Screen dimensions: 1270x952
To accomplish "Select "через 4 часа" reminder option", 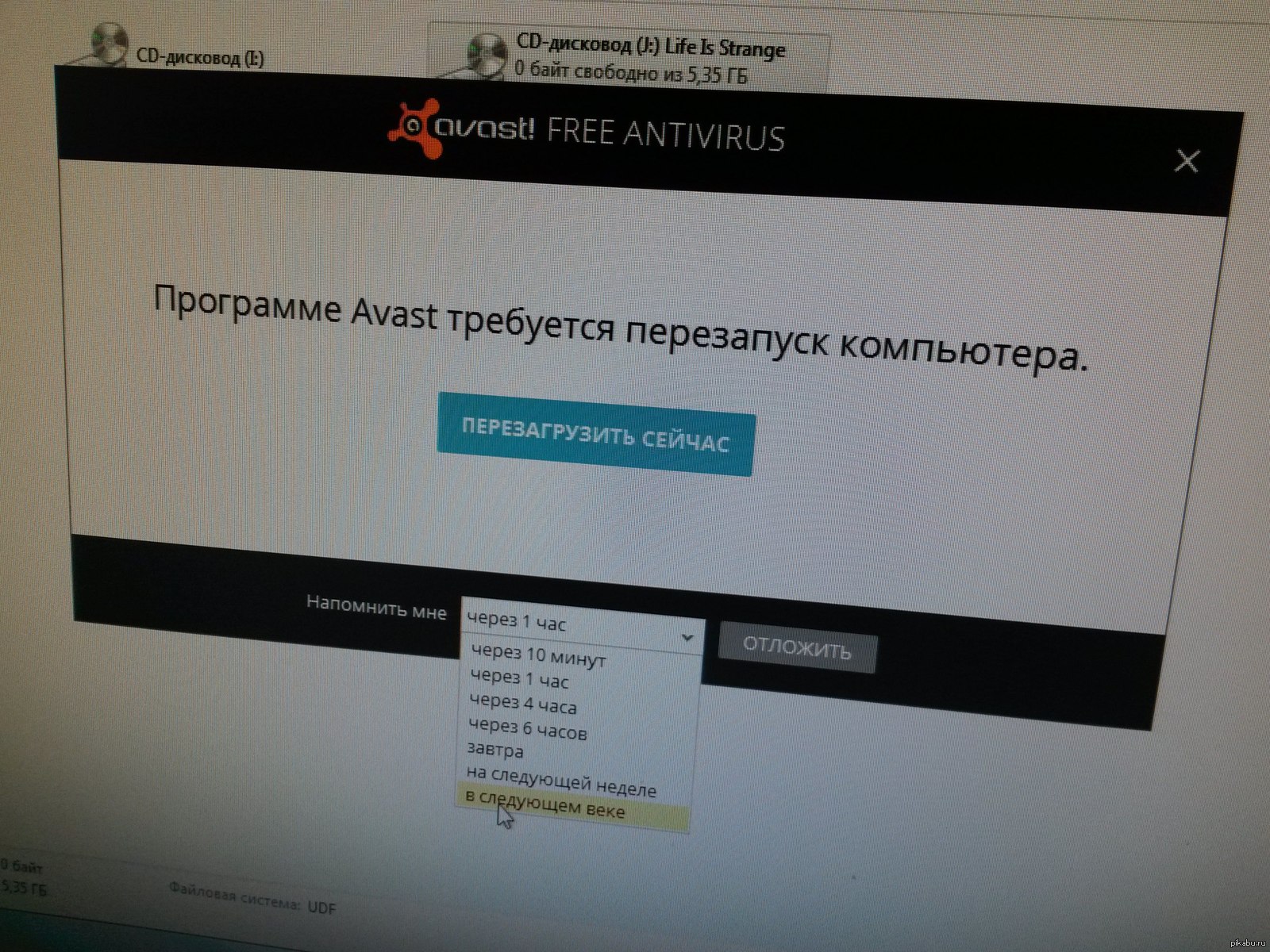I will click(523, 704).
